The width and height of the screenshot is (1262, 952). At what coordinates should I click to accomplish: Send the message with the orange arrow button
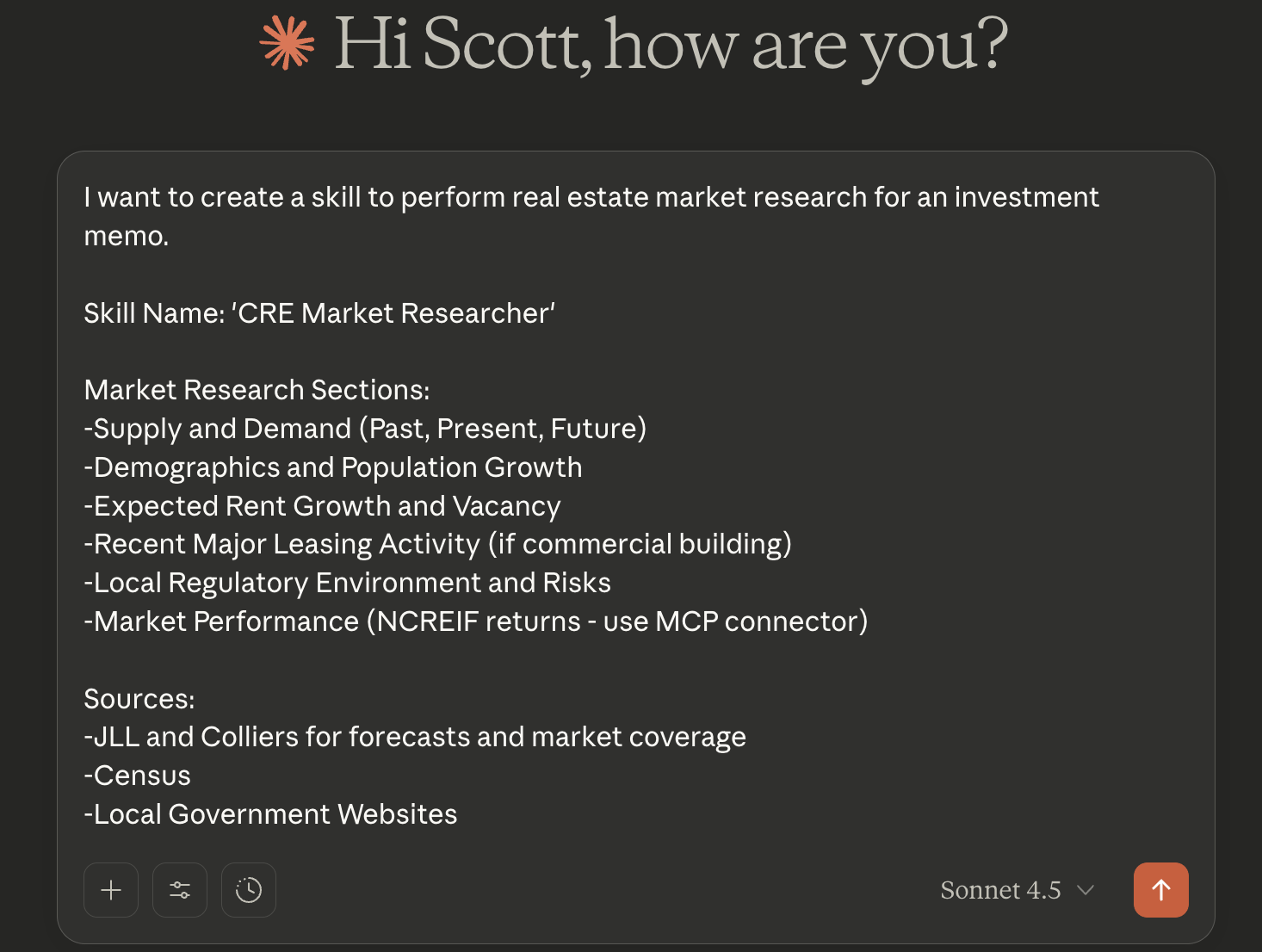point(1160,890)
